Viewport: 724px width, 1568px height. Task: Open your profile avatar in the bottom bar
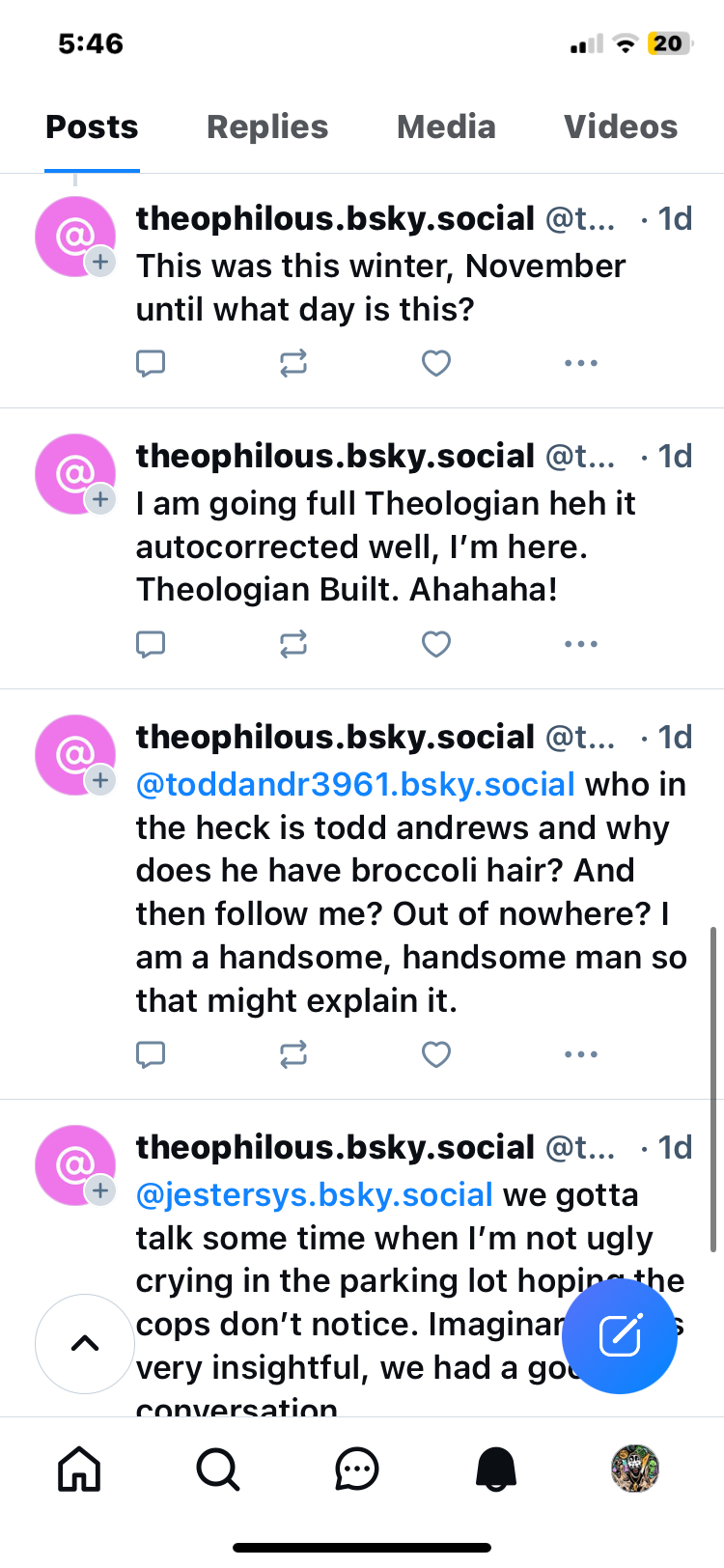pos(634,1470)
